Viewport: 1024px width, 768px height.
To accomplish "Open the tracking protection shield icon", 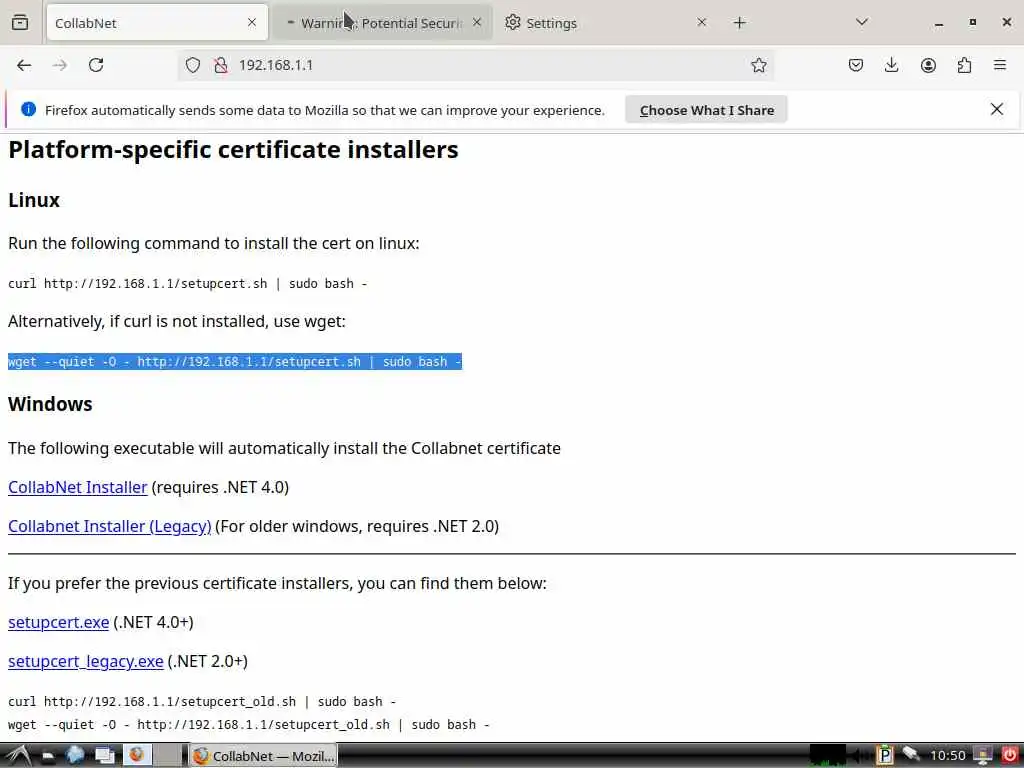I will click(x=193, y=65).
